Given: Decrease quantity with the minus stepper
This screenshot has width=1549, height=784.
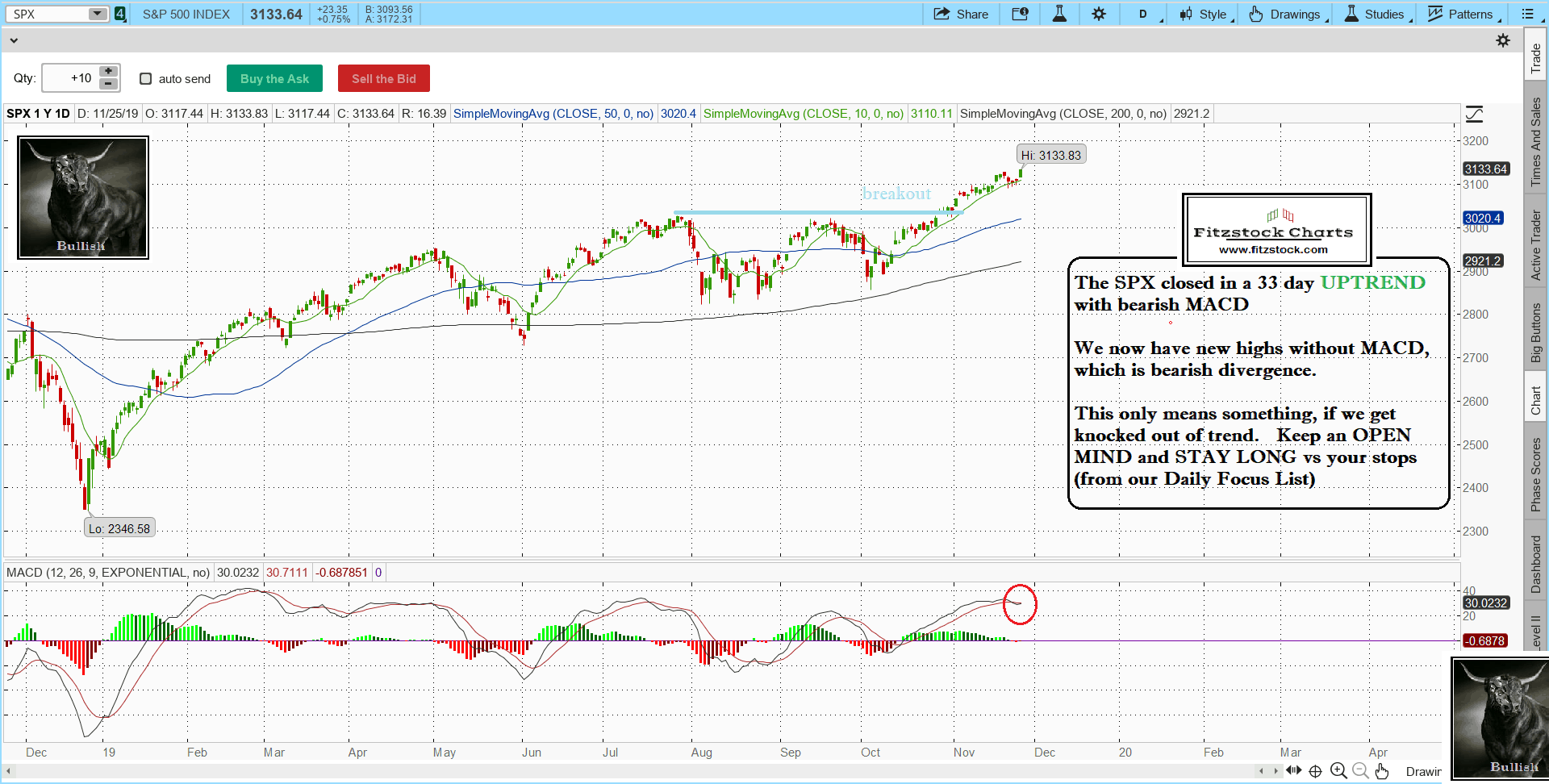Looking at the screenshot, I should [108, 84].
